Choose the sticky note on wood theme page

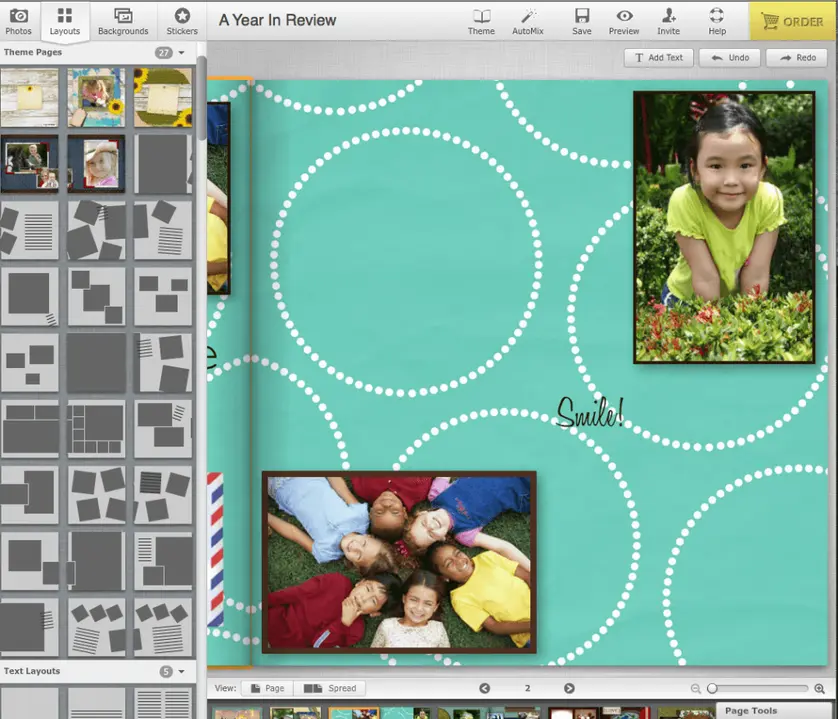coord(29,97)
